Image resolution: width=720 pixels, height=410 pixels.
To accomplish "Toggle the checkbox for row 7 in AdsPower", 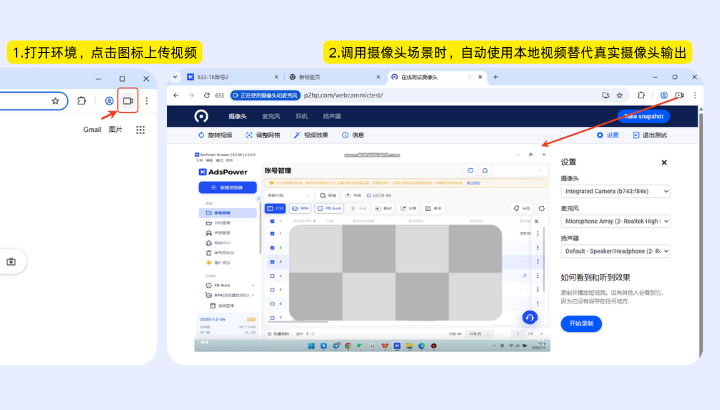I will (272, 318).
